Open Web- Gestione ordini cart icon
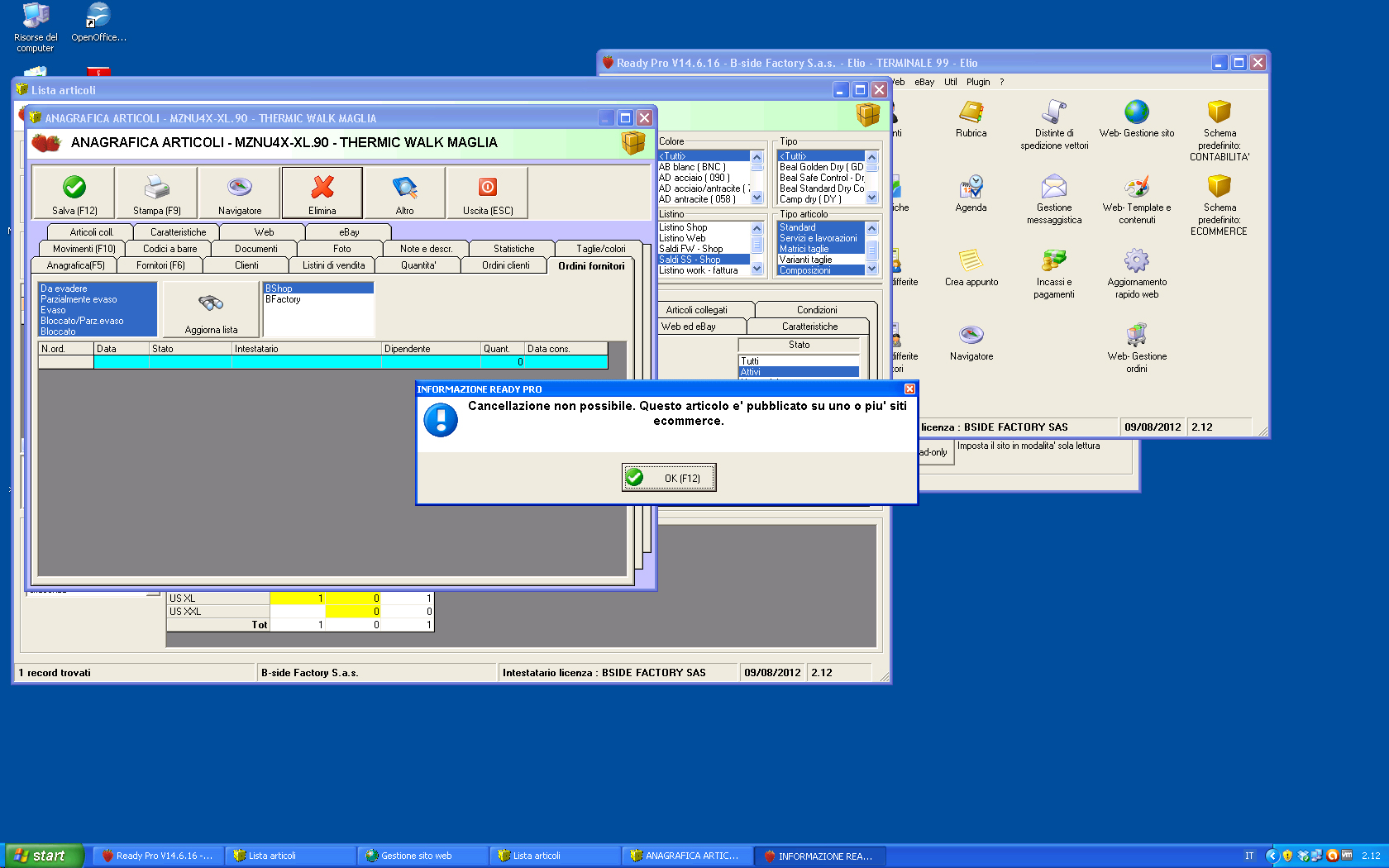 [1137, 335]
